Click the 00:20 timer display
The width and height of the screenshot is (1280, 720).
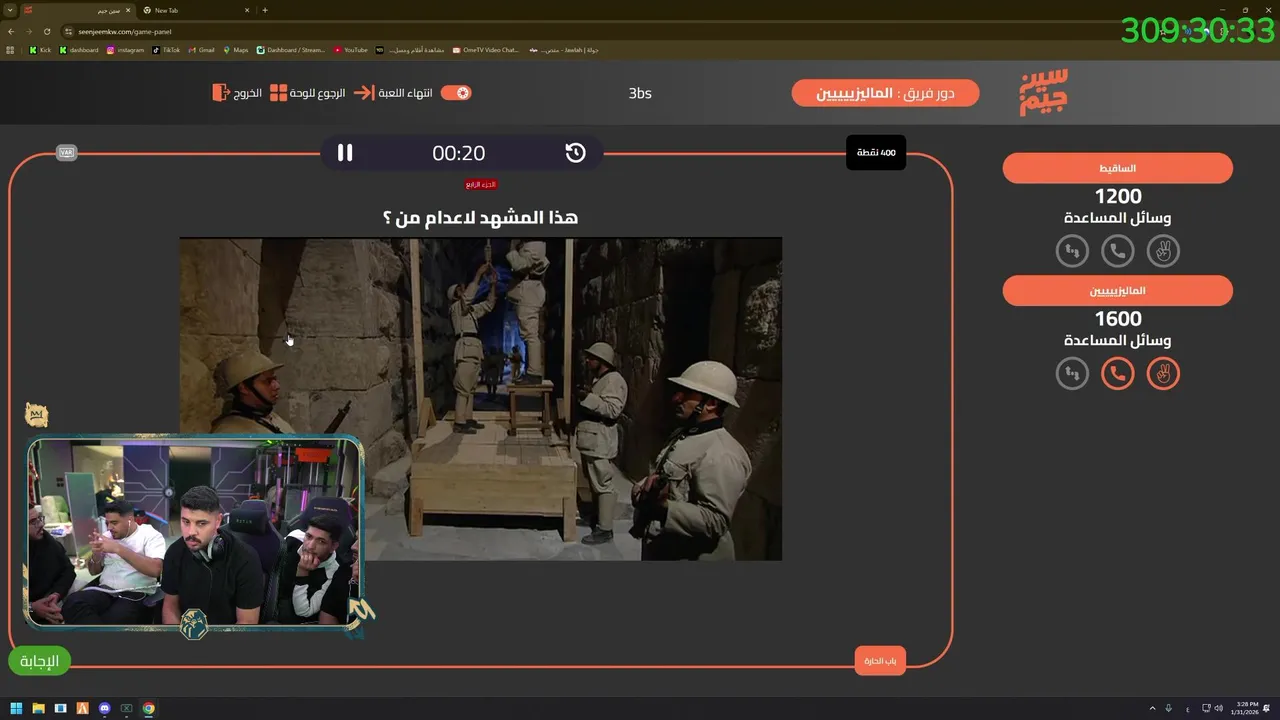coord(459,153)
